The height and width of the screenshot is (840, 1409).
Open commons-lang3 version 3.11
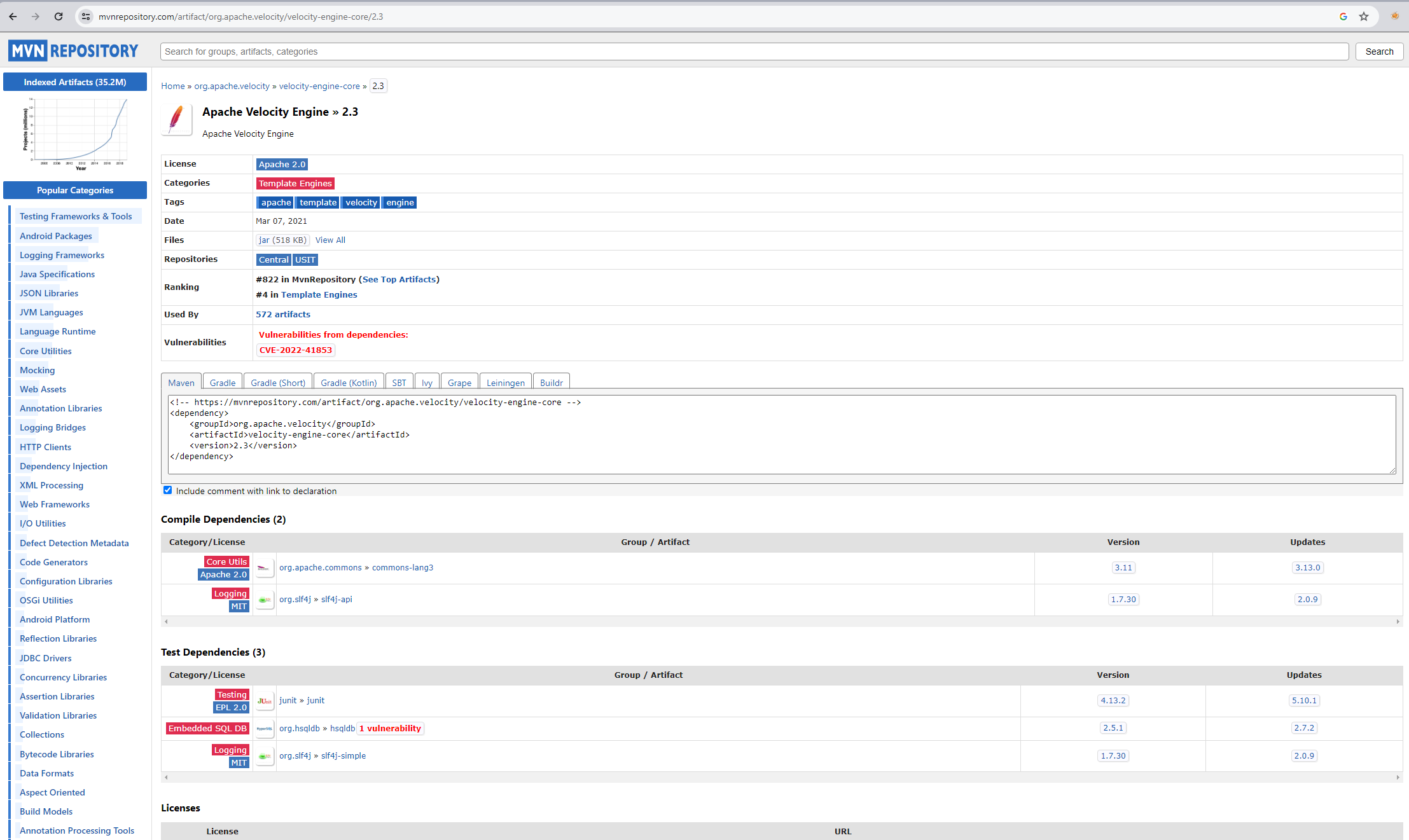1123,567
